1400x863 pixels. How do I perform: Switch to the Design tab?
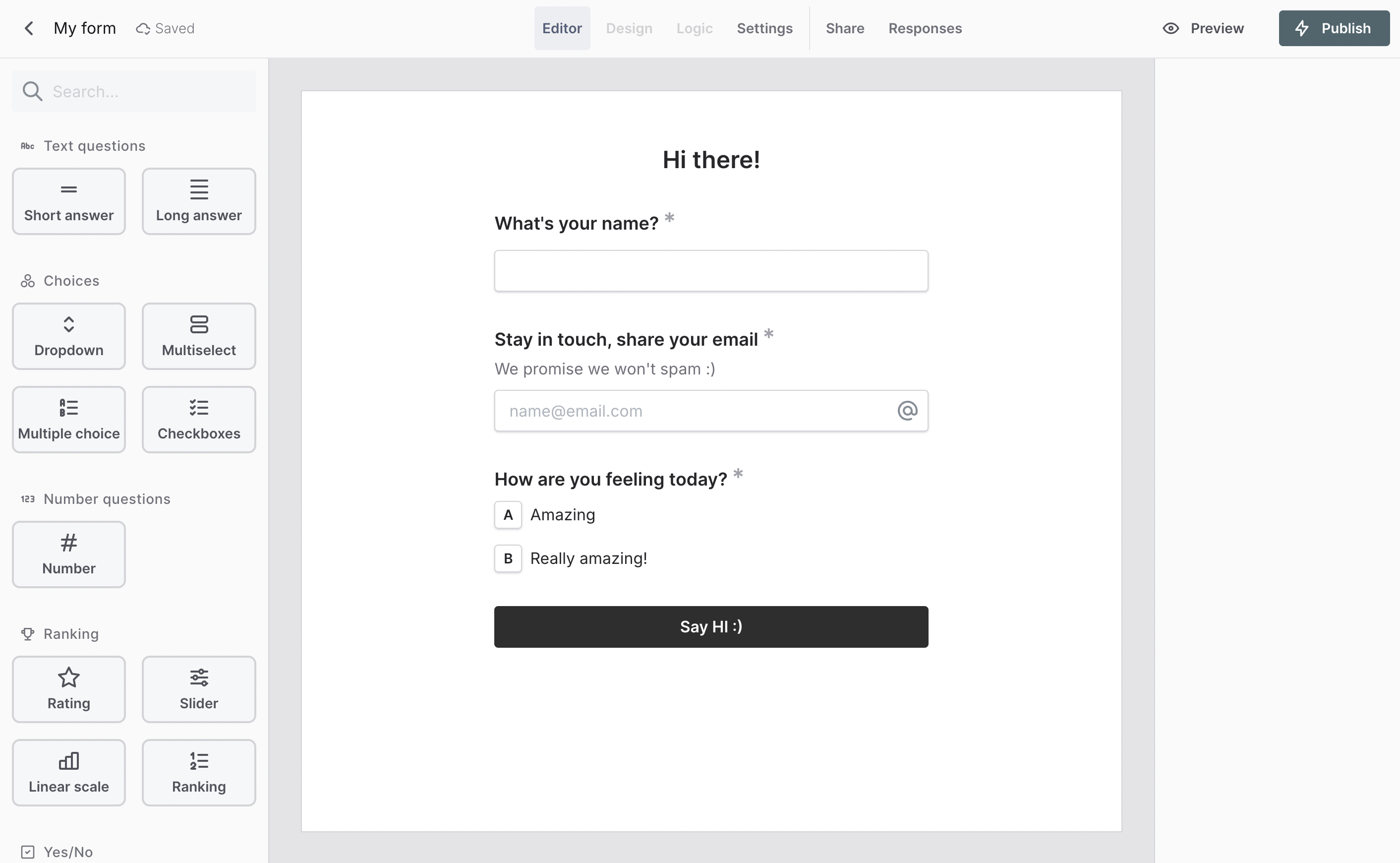(x=629, y=28)
